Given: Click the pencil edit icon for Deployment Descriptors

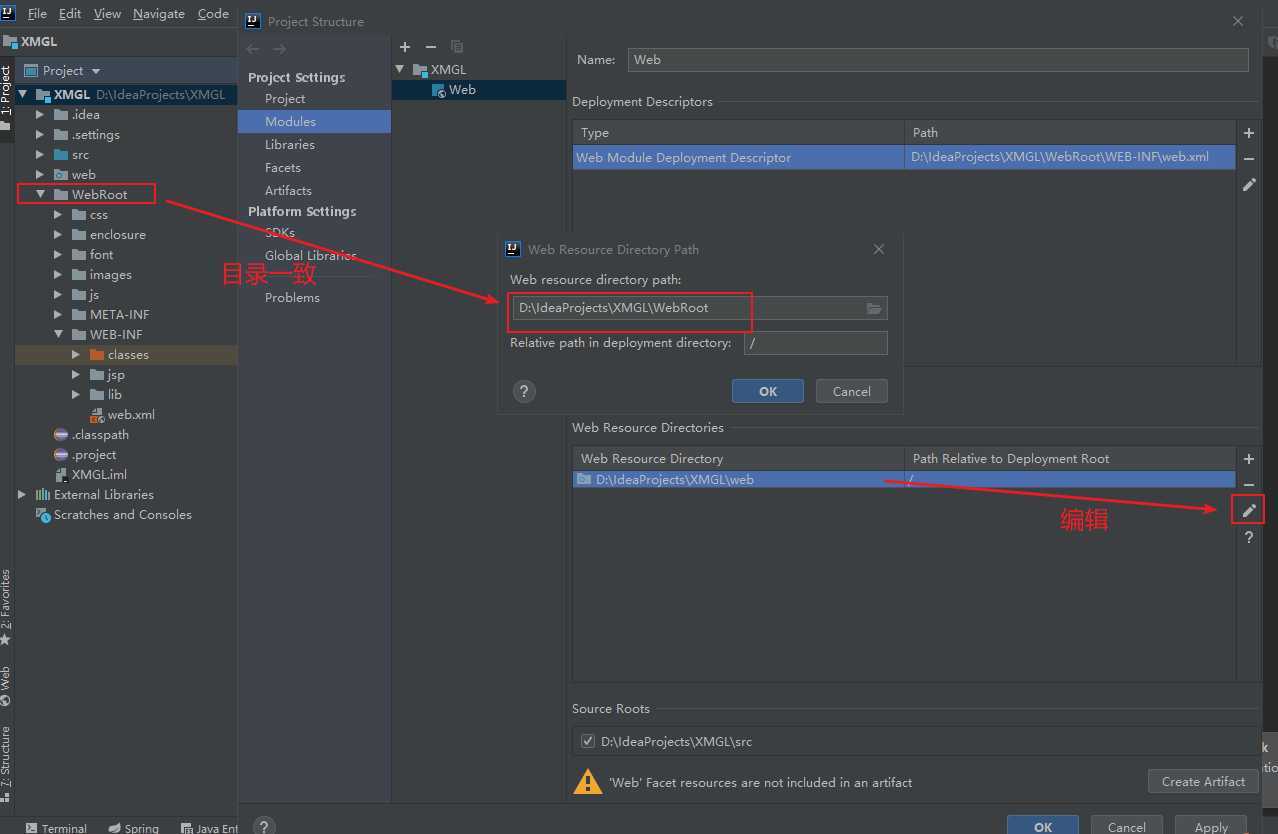Looking at the screenshot, I should 1248,185.
